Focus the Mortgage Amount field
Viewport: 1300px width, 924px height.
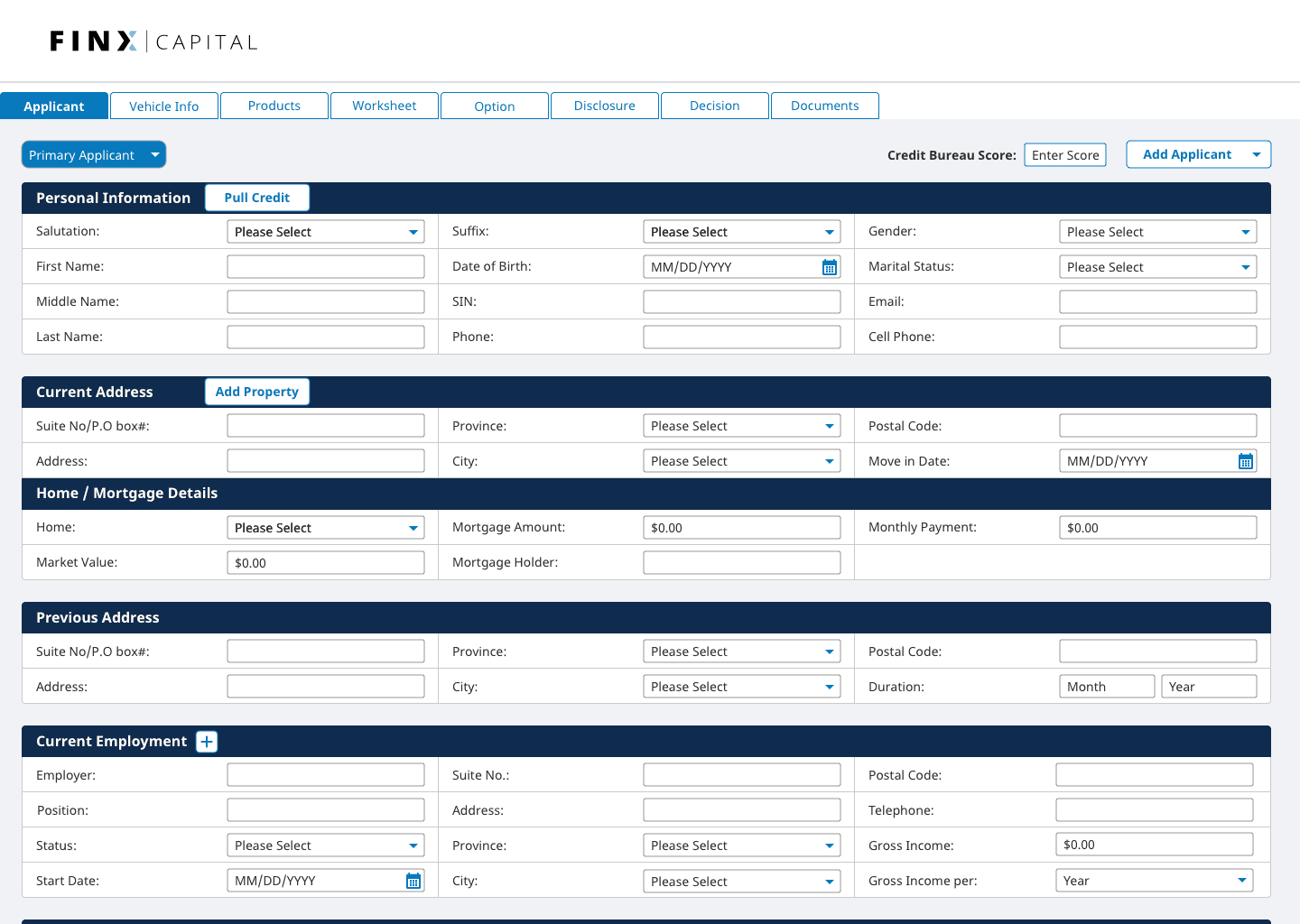point(742,528)
